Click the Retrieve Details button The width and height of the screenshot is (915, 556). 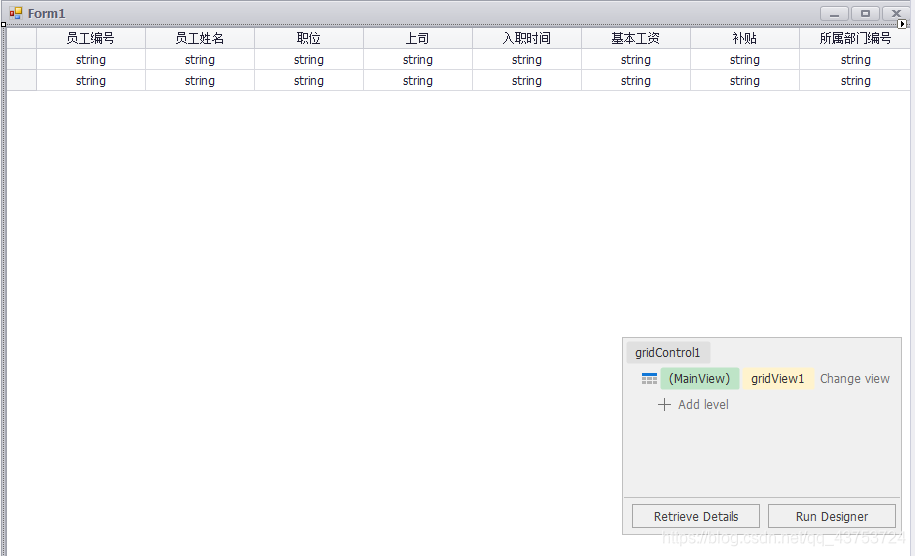pos(696,516)
